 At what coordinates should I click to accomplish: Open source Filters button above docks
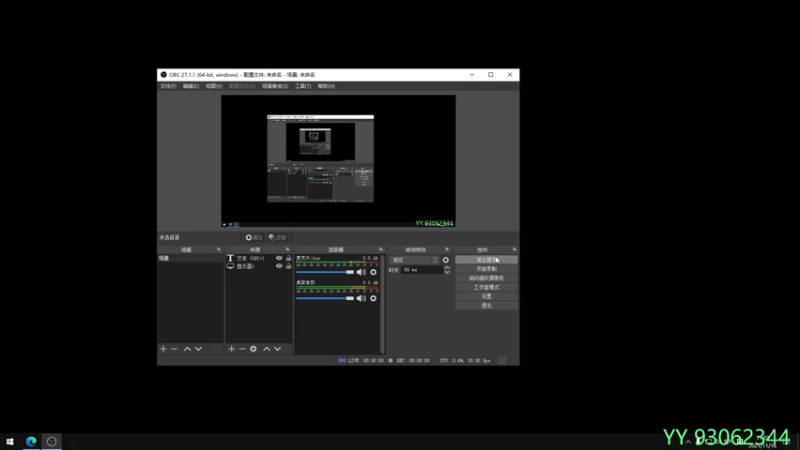[x=278, y=237]
